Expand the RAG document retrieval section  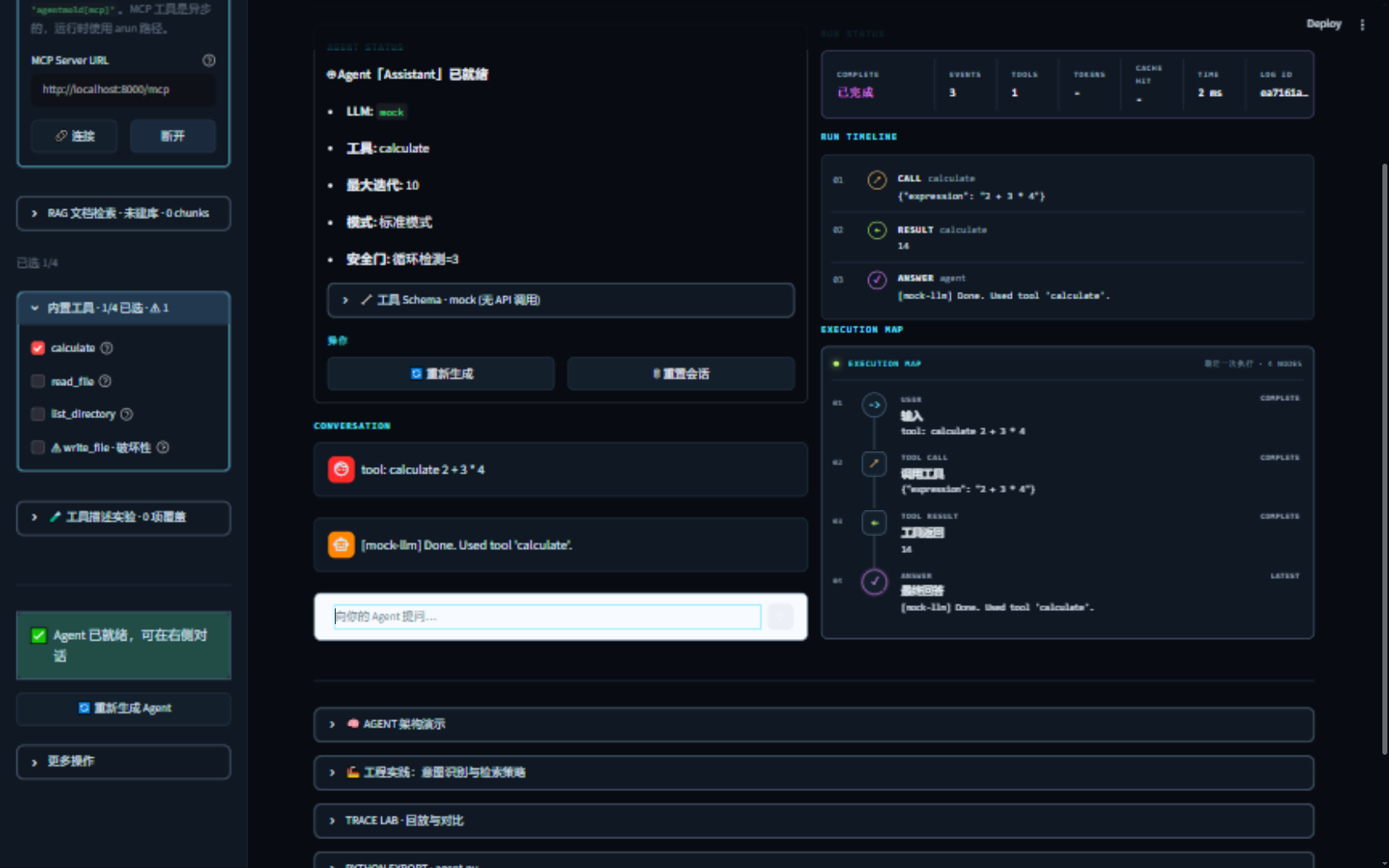123,213
